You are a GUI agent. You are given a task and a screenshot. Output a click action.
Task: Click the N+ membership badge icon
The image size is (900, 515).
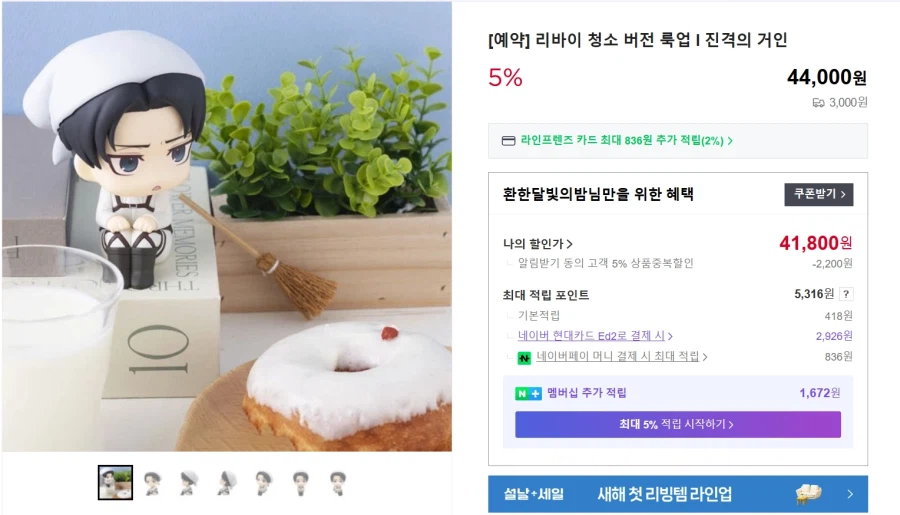pos(528,393)
